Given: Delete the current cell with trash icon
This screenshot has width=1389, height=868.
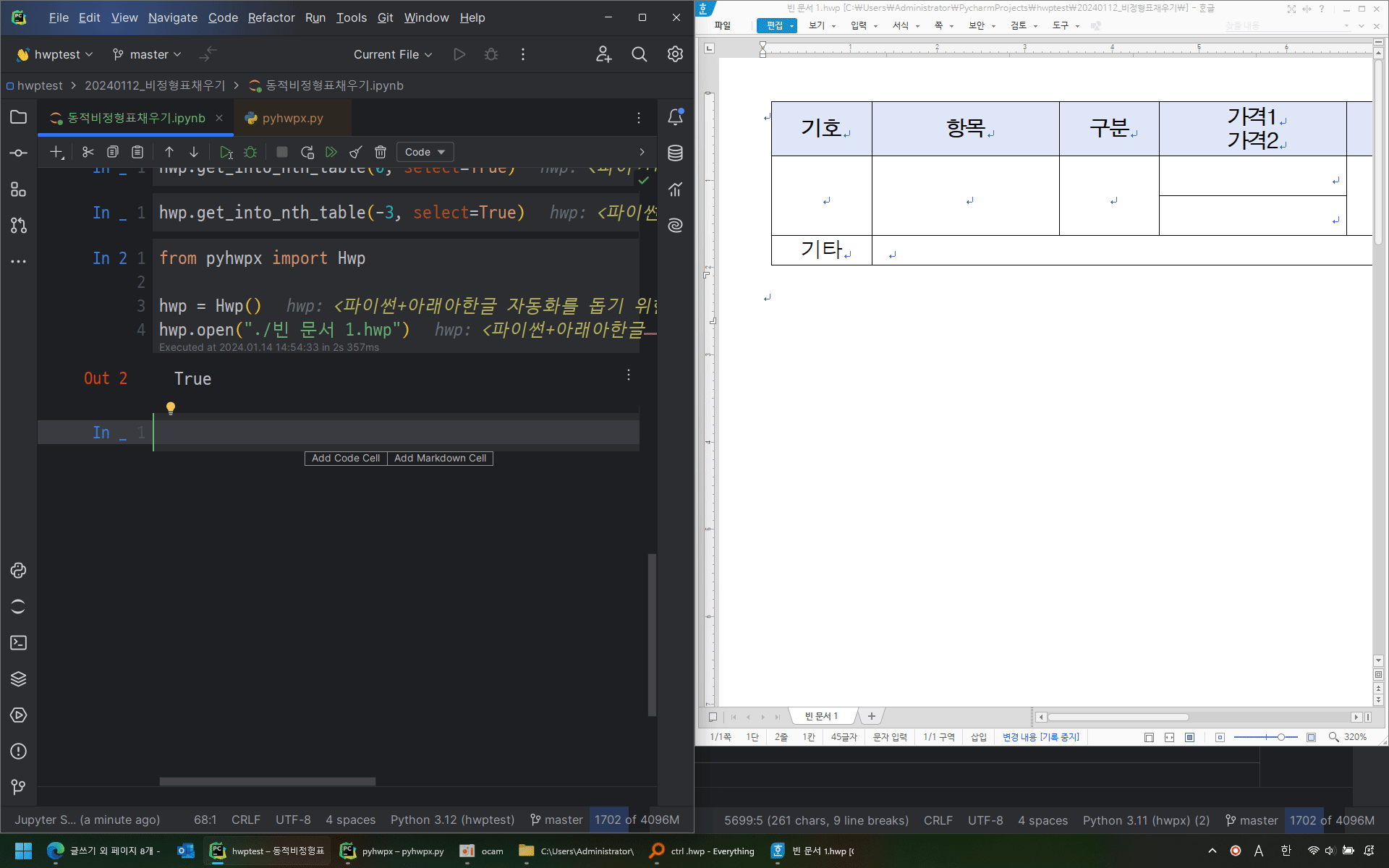Looking at the screenshot, I should click(381, 152).
